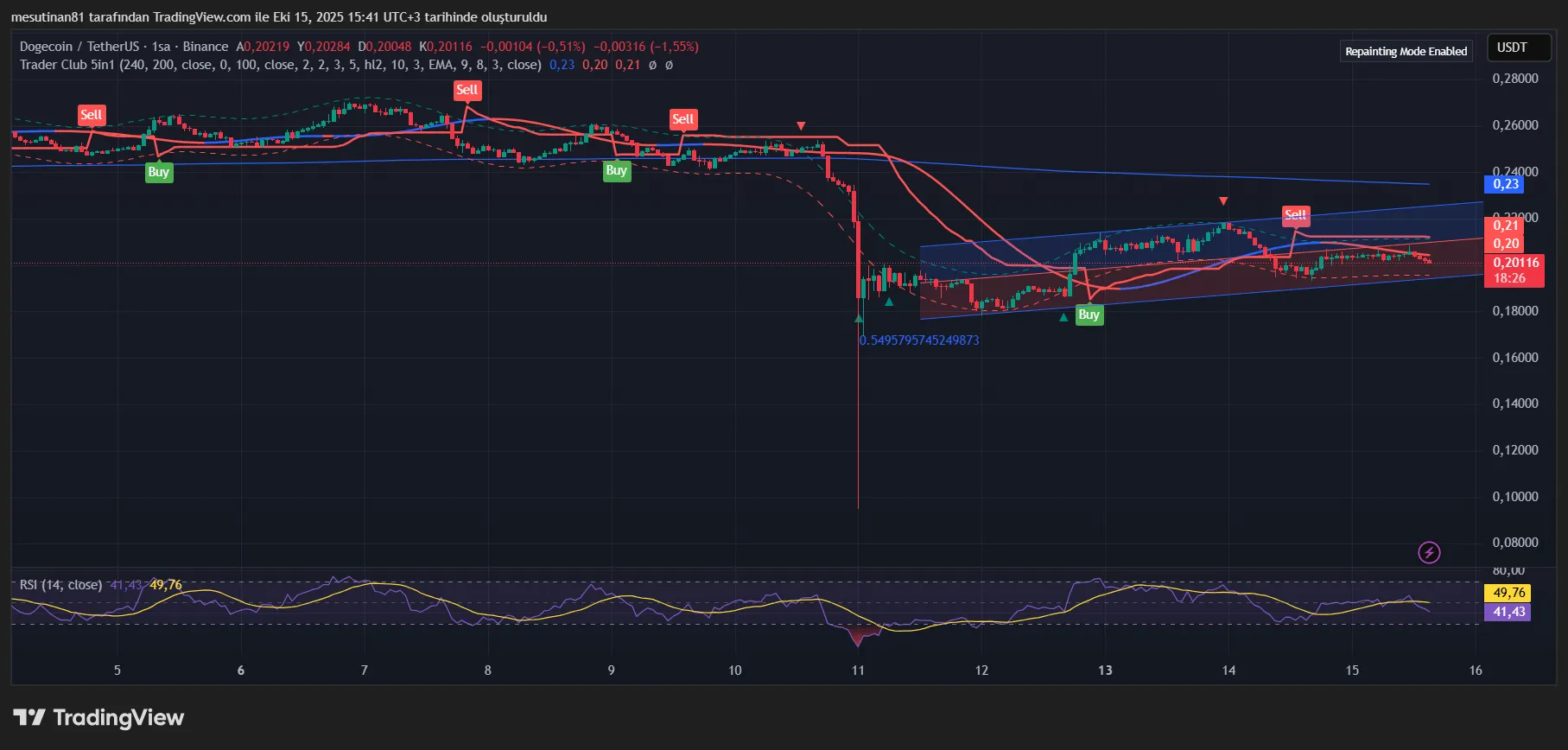Click the Repainting Mode Enabled label
The width and height of the screenshot is (1568, 750).
pos(1406,51)
